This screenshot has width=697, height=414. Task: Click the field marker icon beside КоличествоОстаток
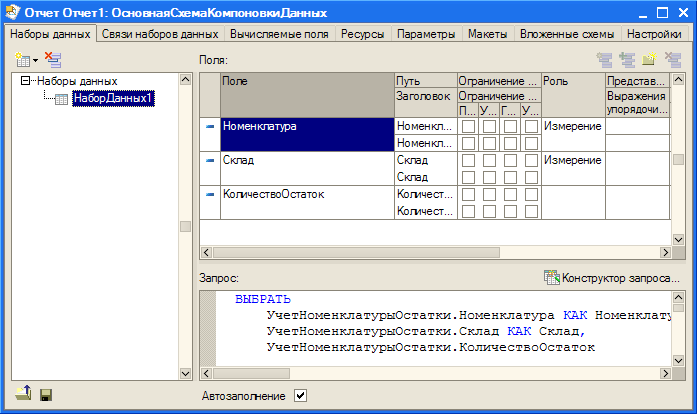click(210, 194)
